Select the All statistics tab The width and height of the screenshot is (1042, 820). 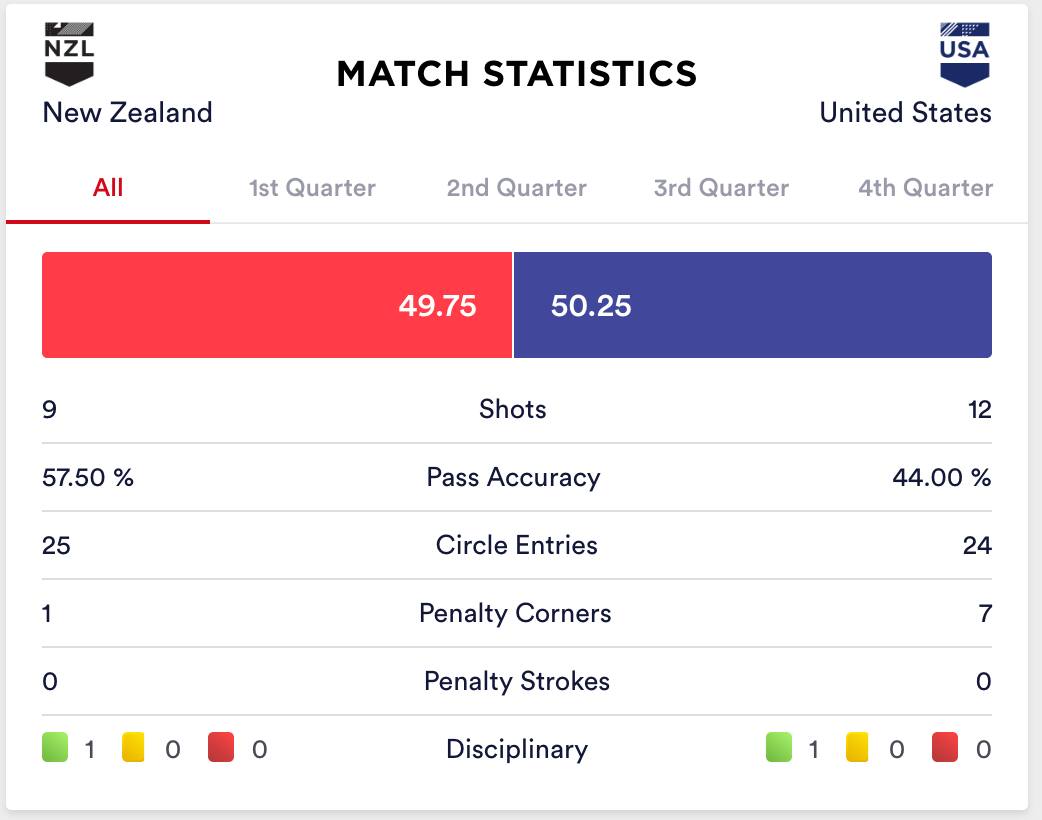(108, 188)
